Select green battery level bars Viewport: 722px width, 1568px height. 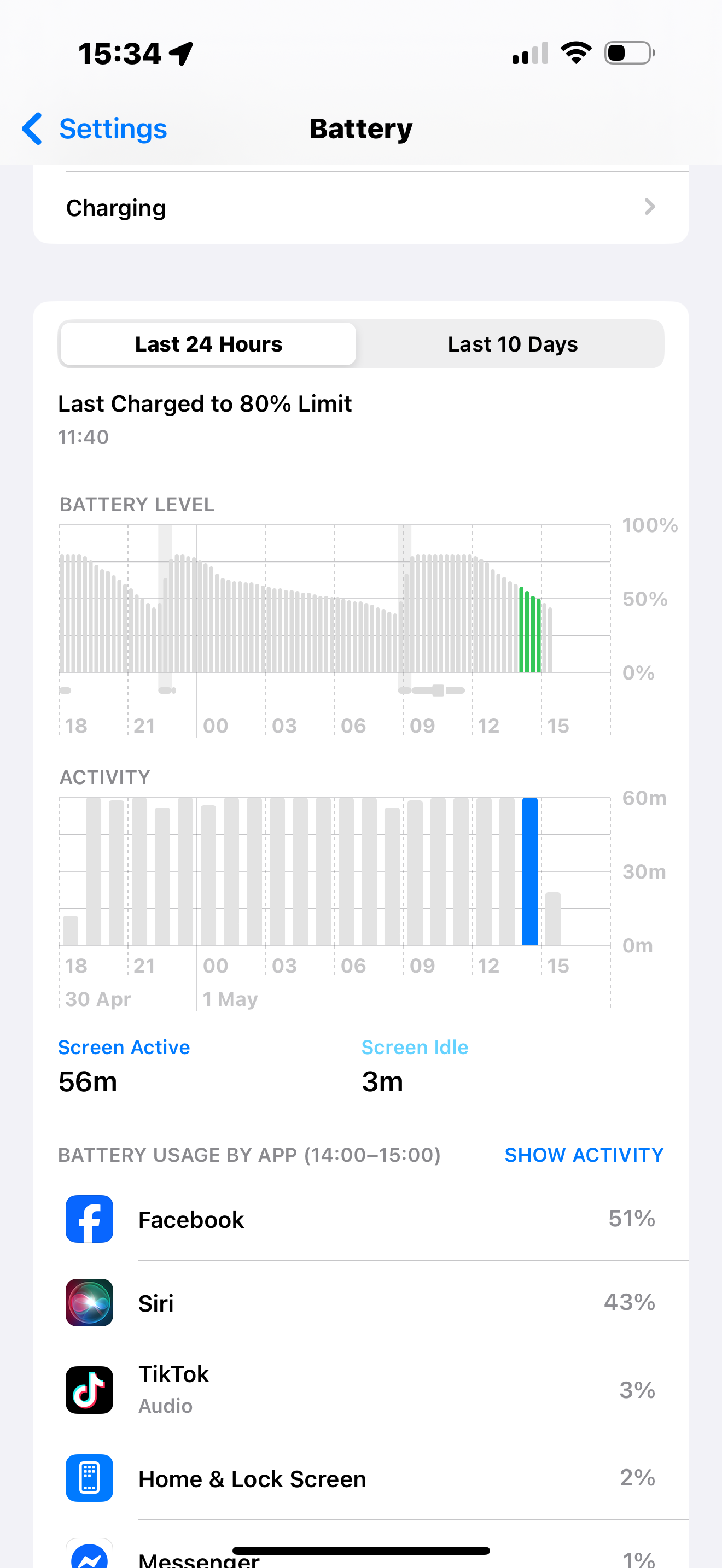point(529,630)
